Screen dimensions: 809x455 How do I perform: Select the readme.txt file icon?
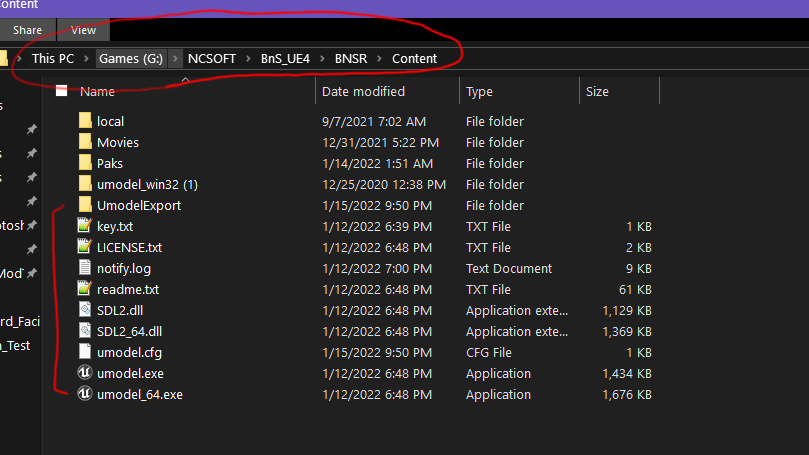coord(85,288)
